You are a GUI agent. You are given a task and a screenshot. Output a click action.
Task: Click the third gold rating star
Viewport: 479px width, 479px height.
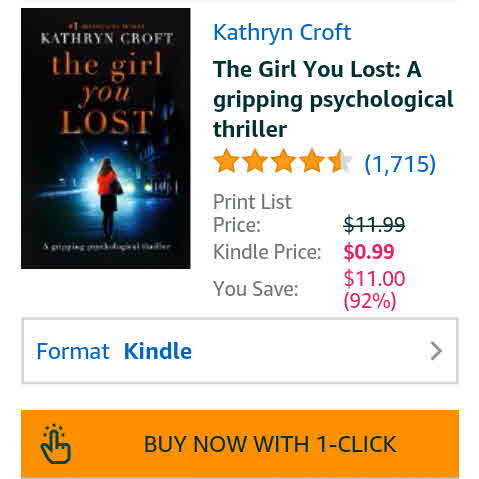tap(283, 161)
